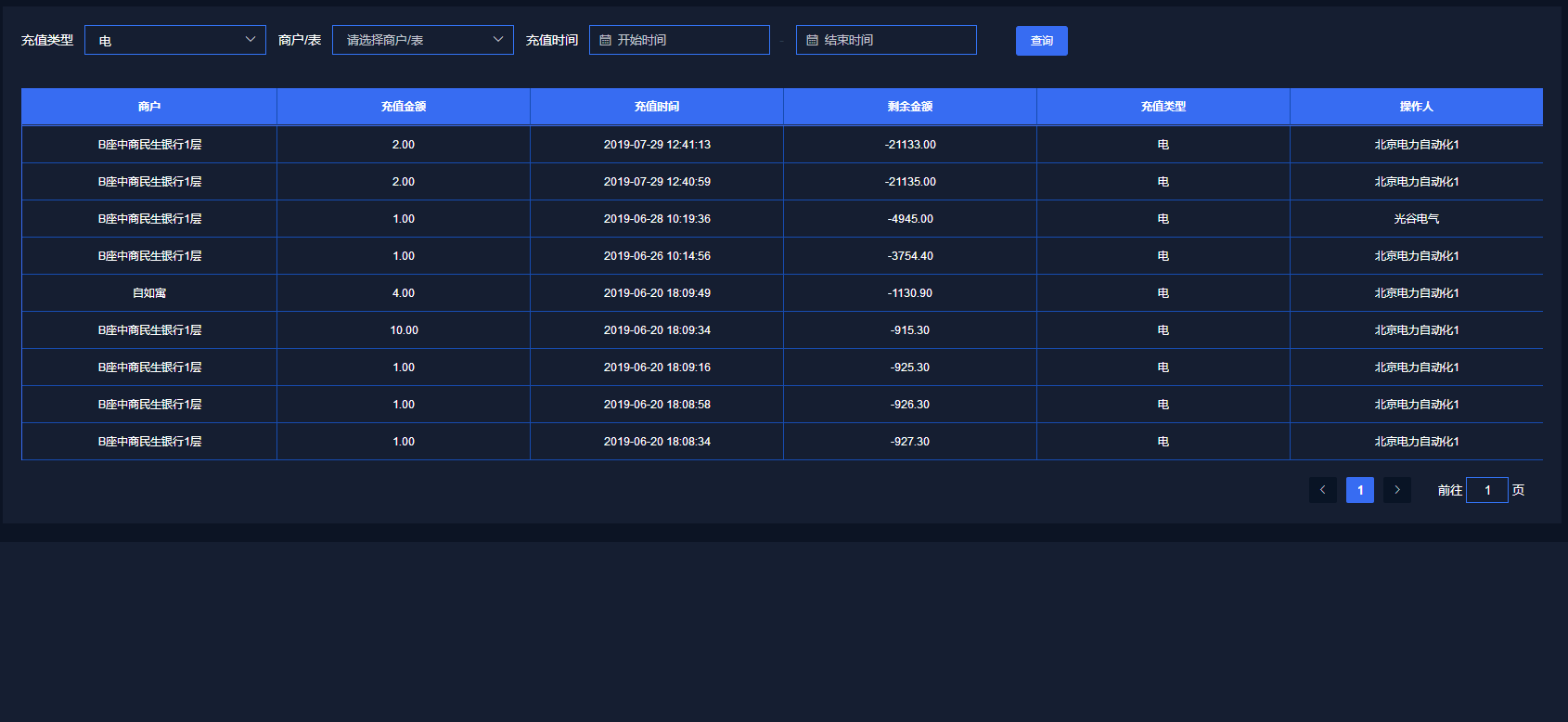Click the 结束时间 end date input
This screenshot has height=722, width=1568.
click(x=893, y=40)
